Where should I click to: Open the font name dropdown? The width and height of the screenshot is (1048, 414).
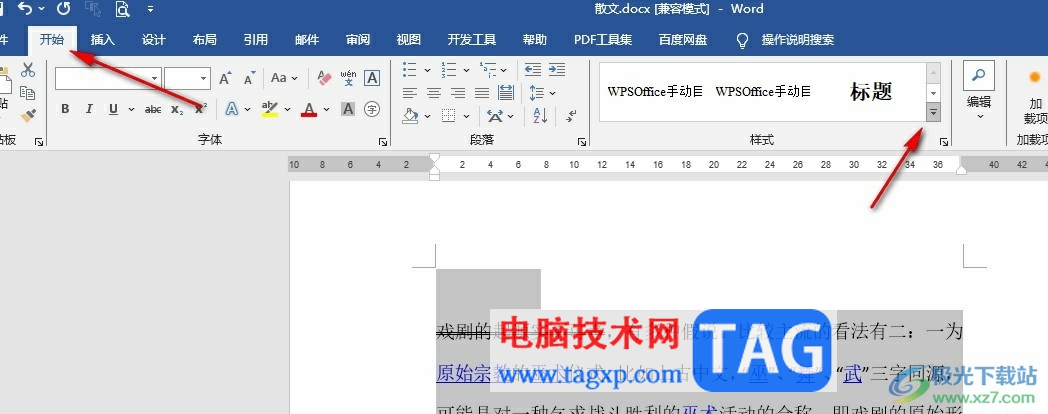154,78
